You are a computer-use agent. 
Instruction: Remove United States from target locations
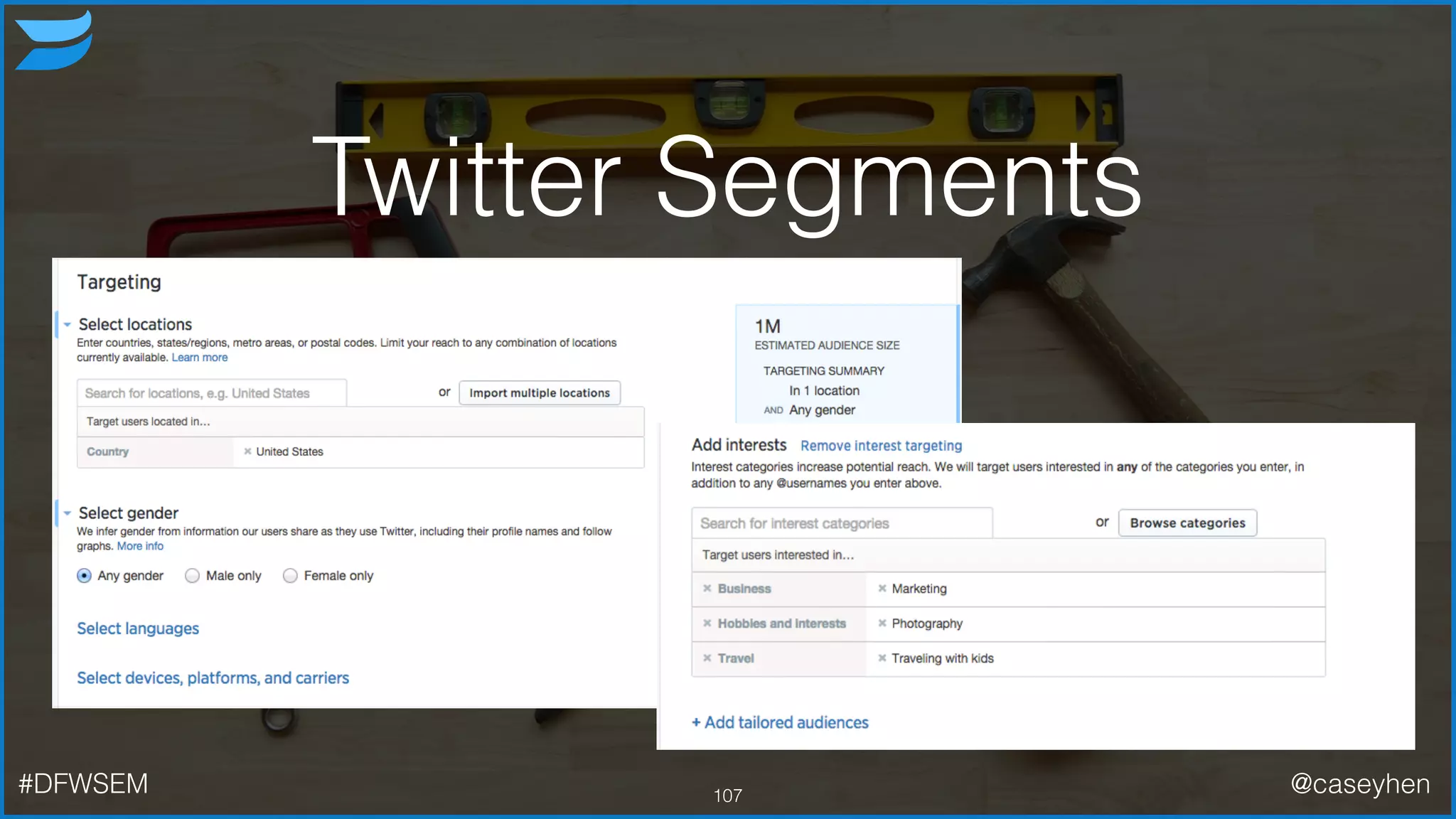pyautogui.click(x=247, y=451)
